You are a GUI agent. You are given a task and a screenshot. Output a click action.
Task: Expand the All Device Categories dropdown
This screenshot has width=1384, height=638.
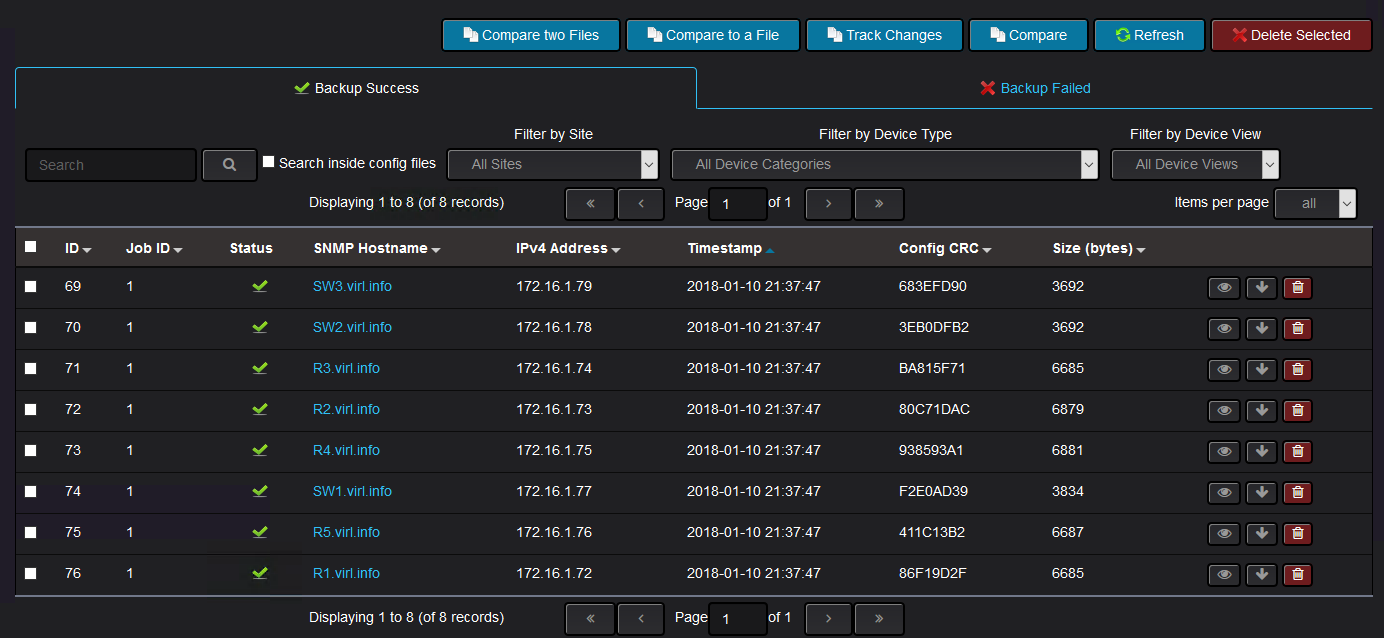[884, 164]
